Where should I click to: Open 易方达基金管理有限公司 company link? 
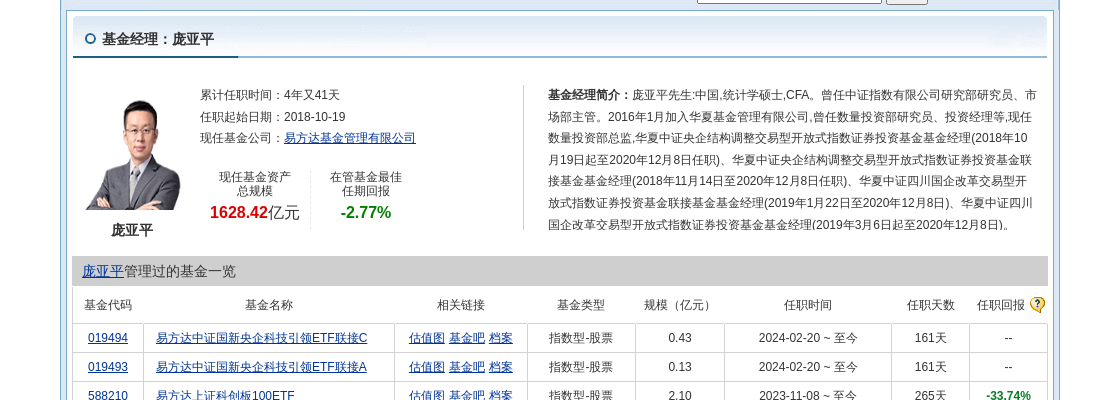pyautogui.click(x=349, y=138)
